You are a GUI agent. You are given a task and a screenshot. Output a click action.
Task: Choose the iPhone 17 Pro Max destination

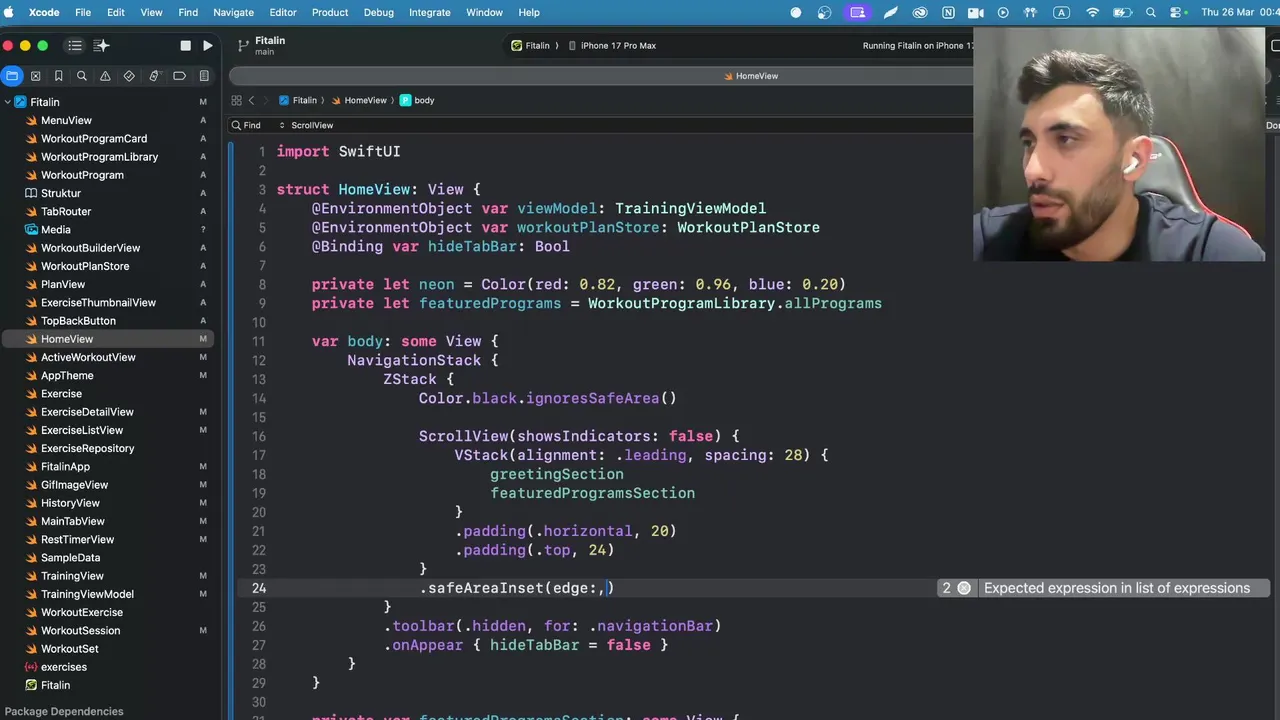[612, 46]
